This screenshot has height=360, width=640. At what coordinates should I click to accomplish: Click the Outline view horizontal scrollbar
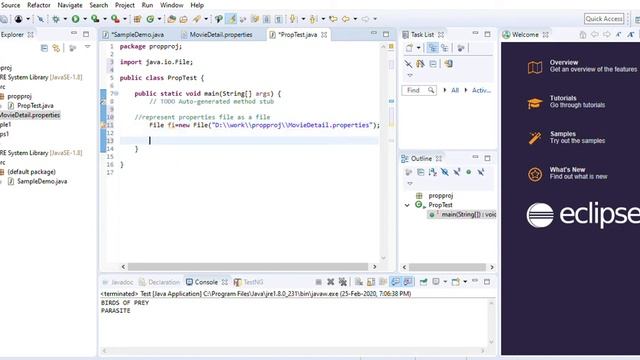[x=448, y=267]
